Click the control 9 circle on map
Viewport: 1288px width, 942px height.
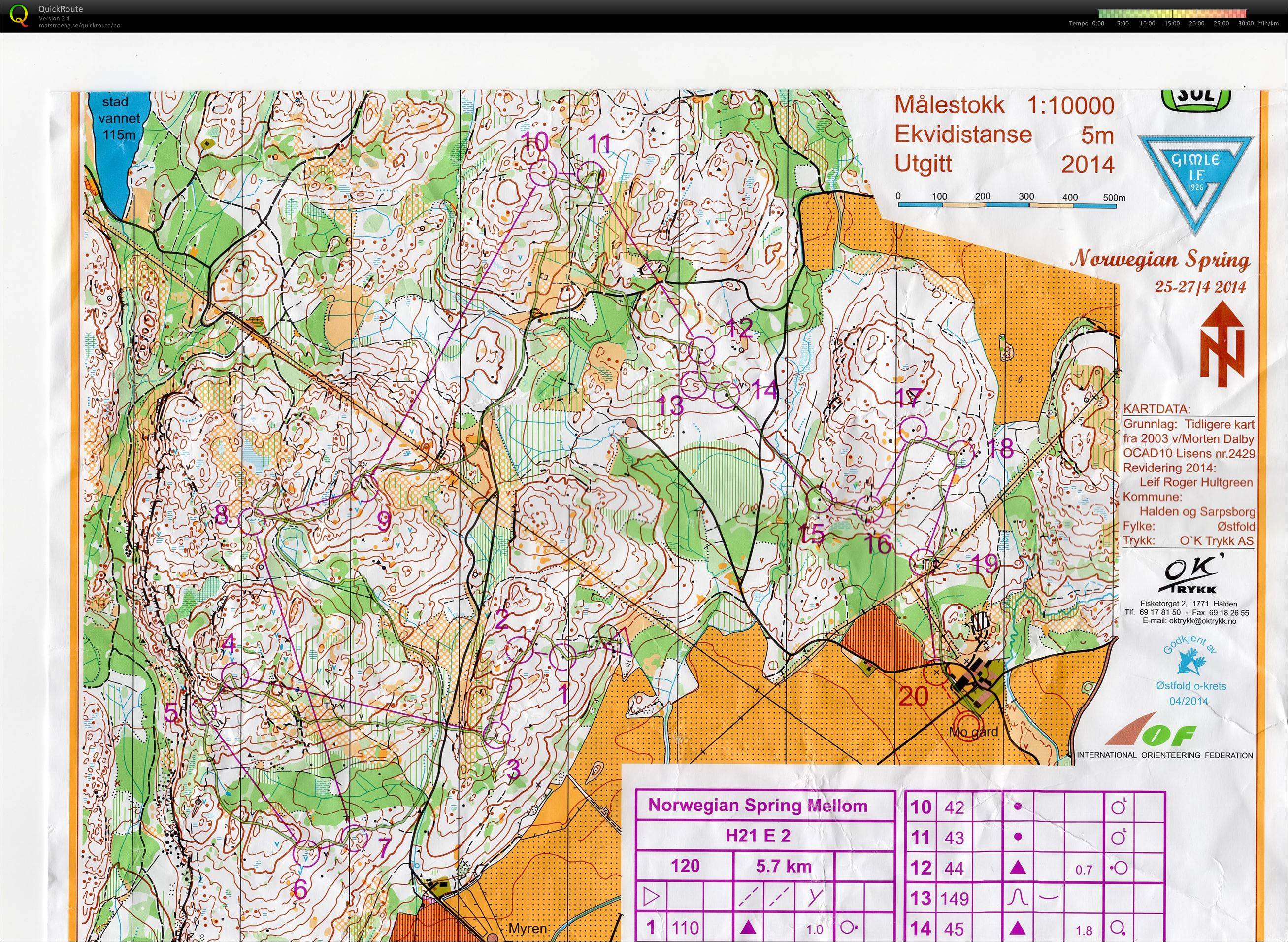(x=365, y=488)
